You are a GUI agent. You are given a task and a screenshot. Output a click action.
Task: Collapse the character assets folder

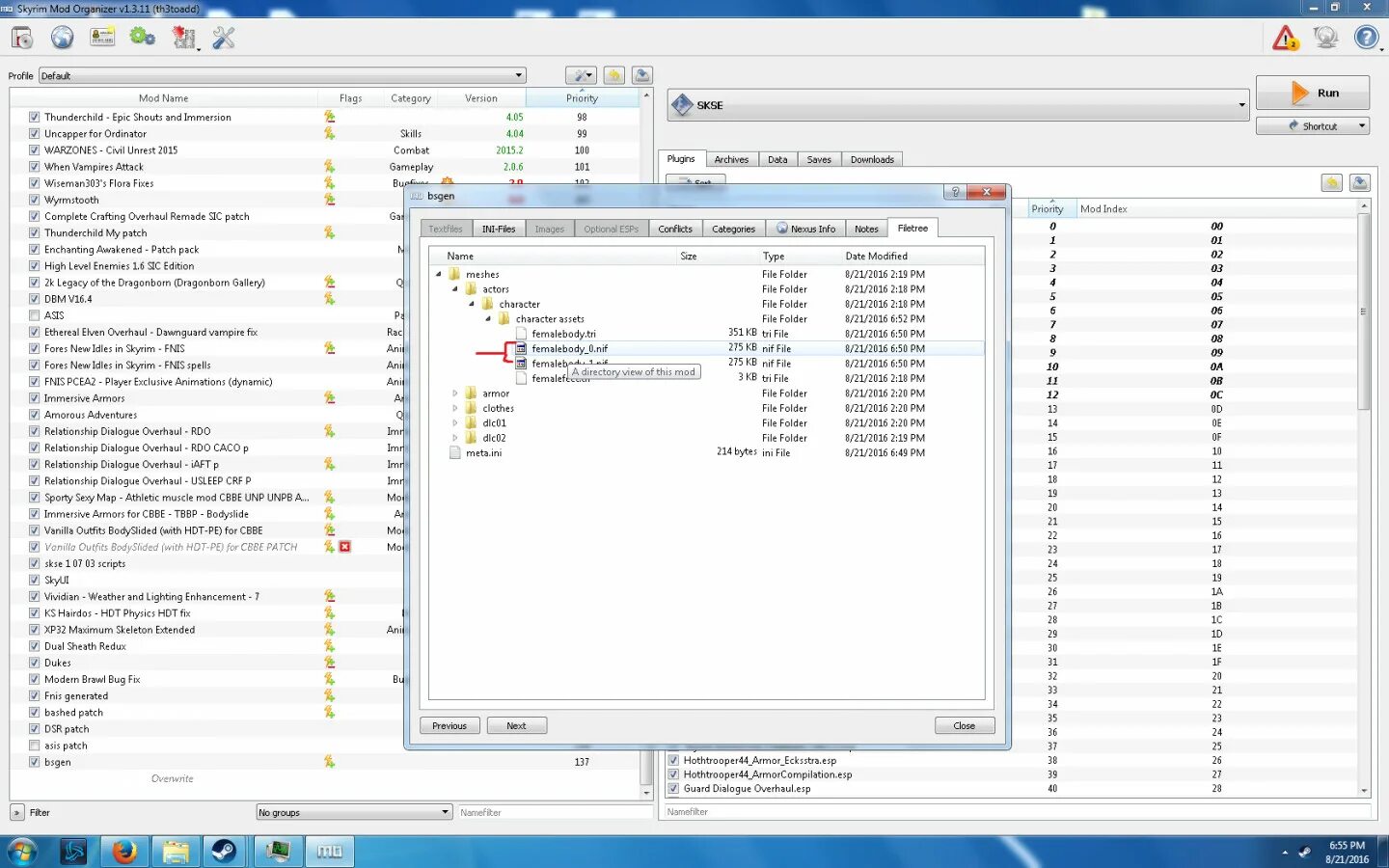coord(488,319)
